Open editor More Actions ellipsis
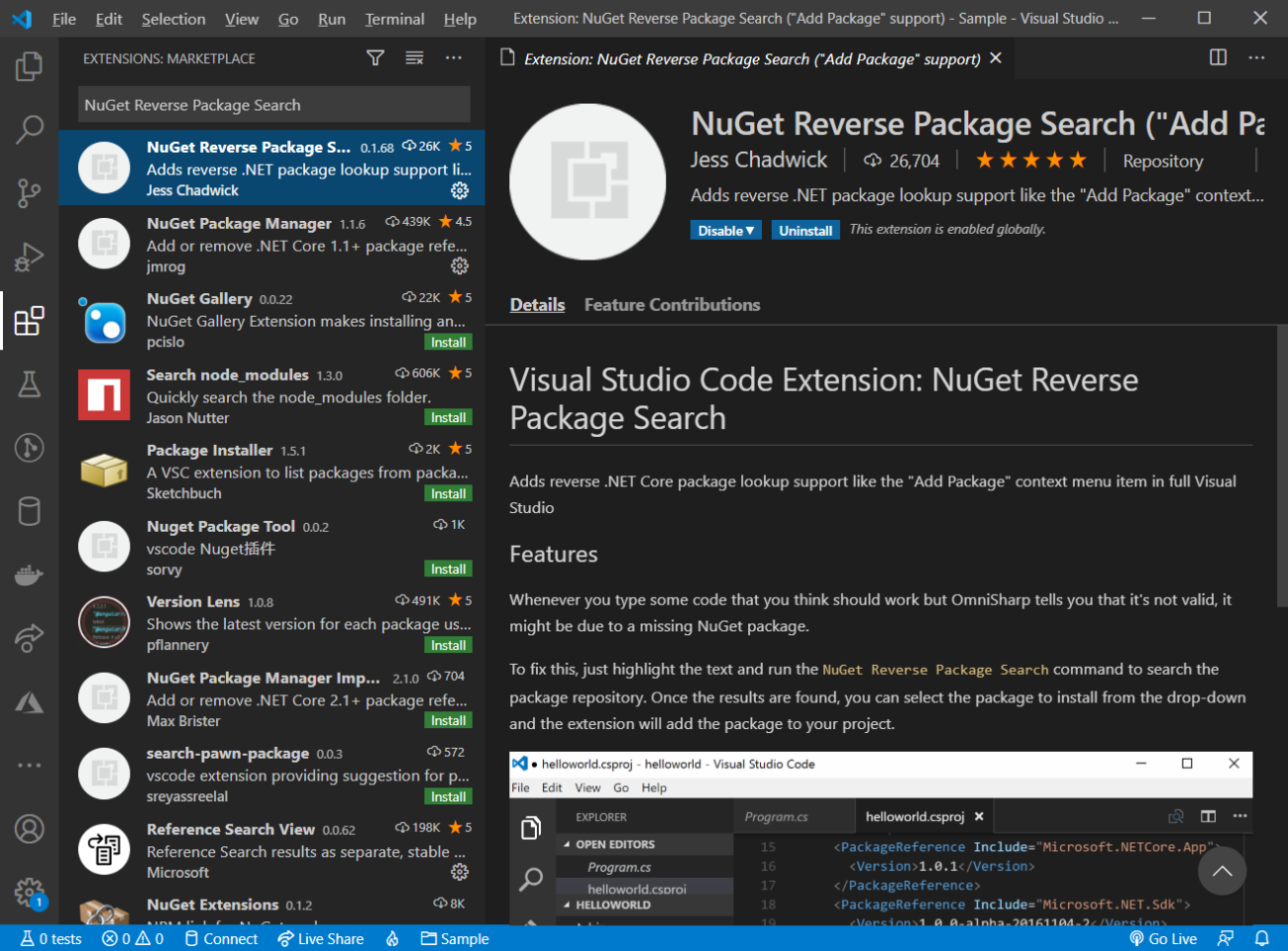 pos(1256,57)
